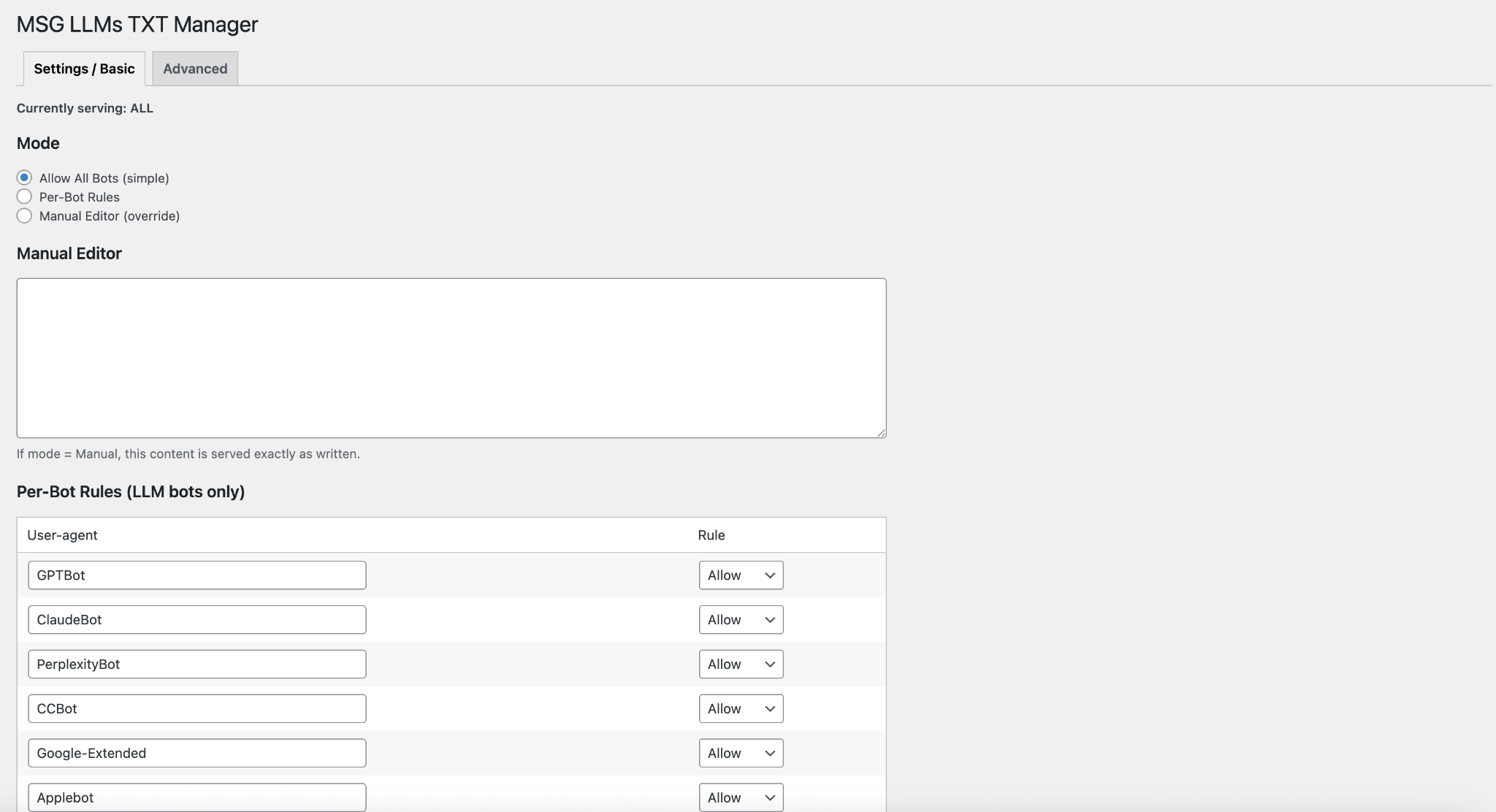Click the Applebot user-agent input
1496x812 pixels.
tap(196, 797)
